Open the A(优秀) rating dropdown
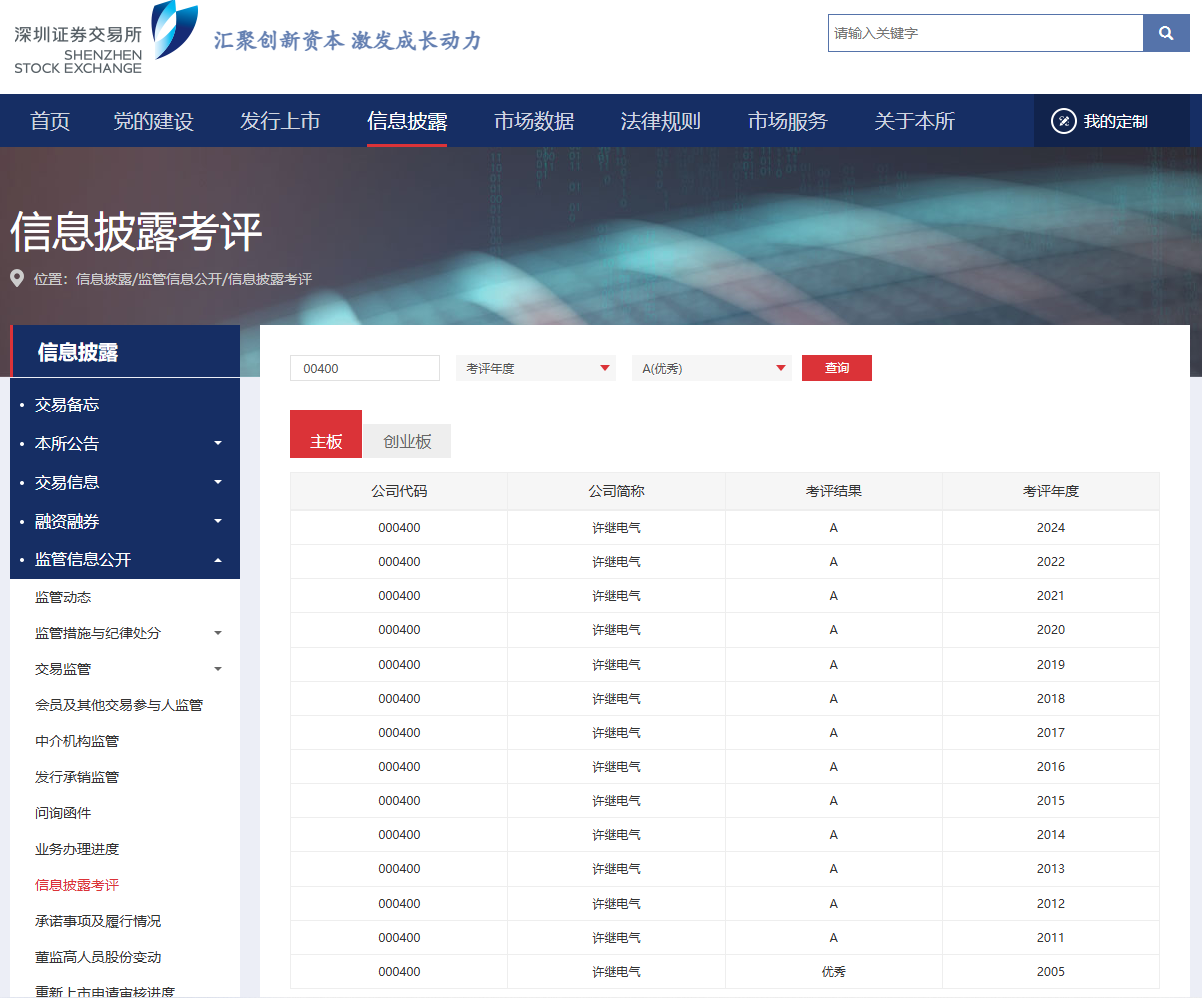 [x=711, y=368]
